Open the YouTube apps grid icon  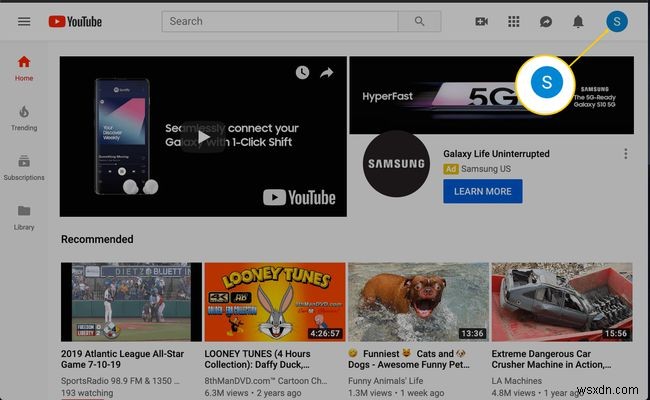[x=514, y=22]
